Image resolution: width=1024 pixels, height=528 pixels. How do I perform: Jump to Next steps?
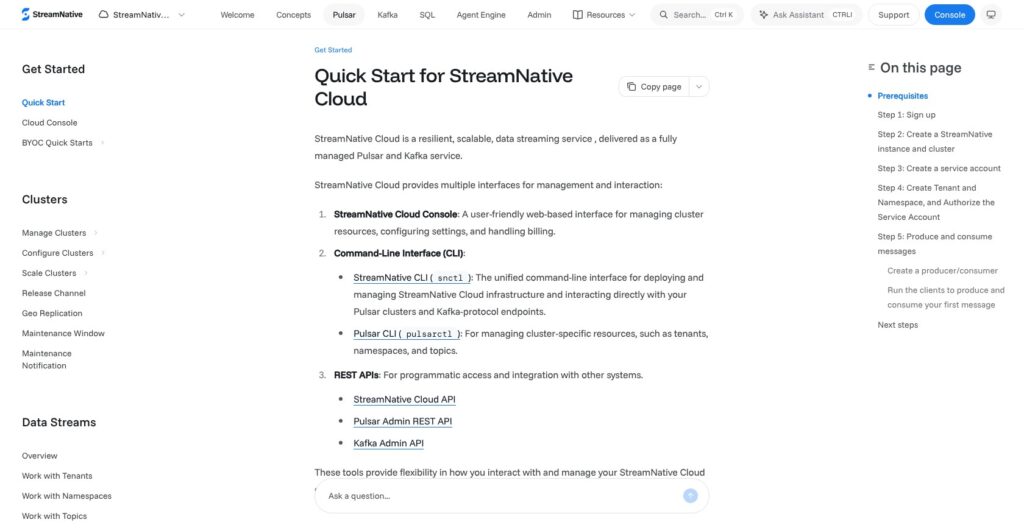897,325
